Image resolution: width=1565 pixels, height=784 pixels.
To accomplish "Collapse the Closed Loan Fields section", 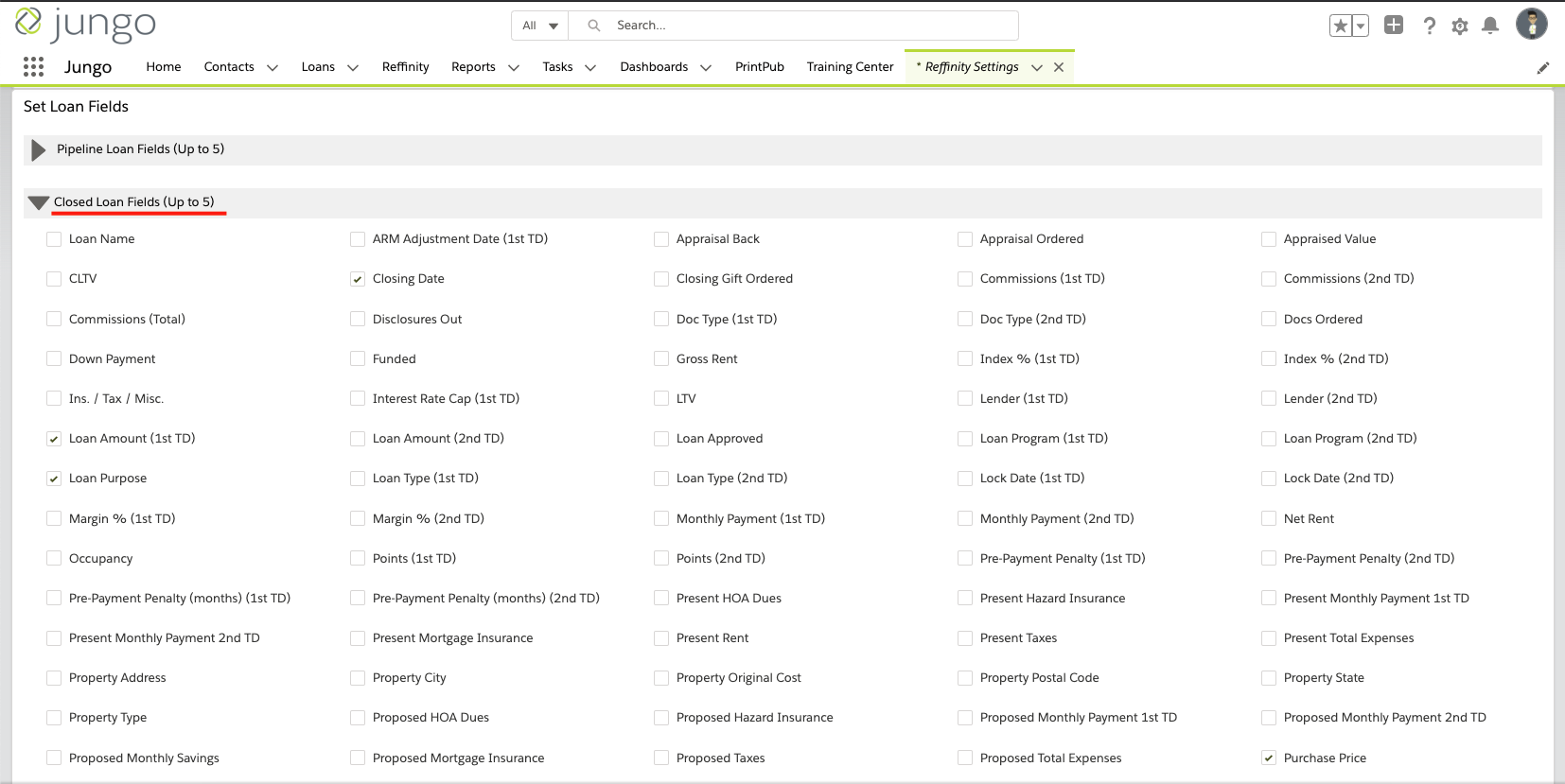I will coord(38,202).
